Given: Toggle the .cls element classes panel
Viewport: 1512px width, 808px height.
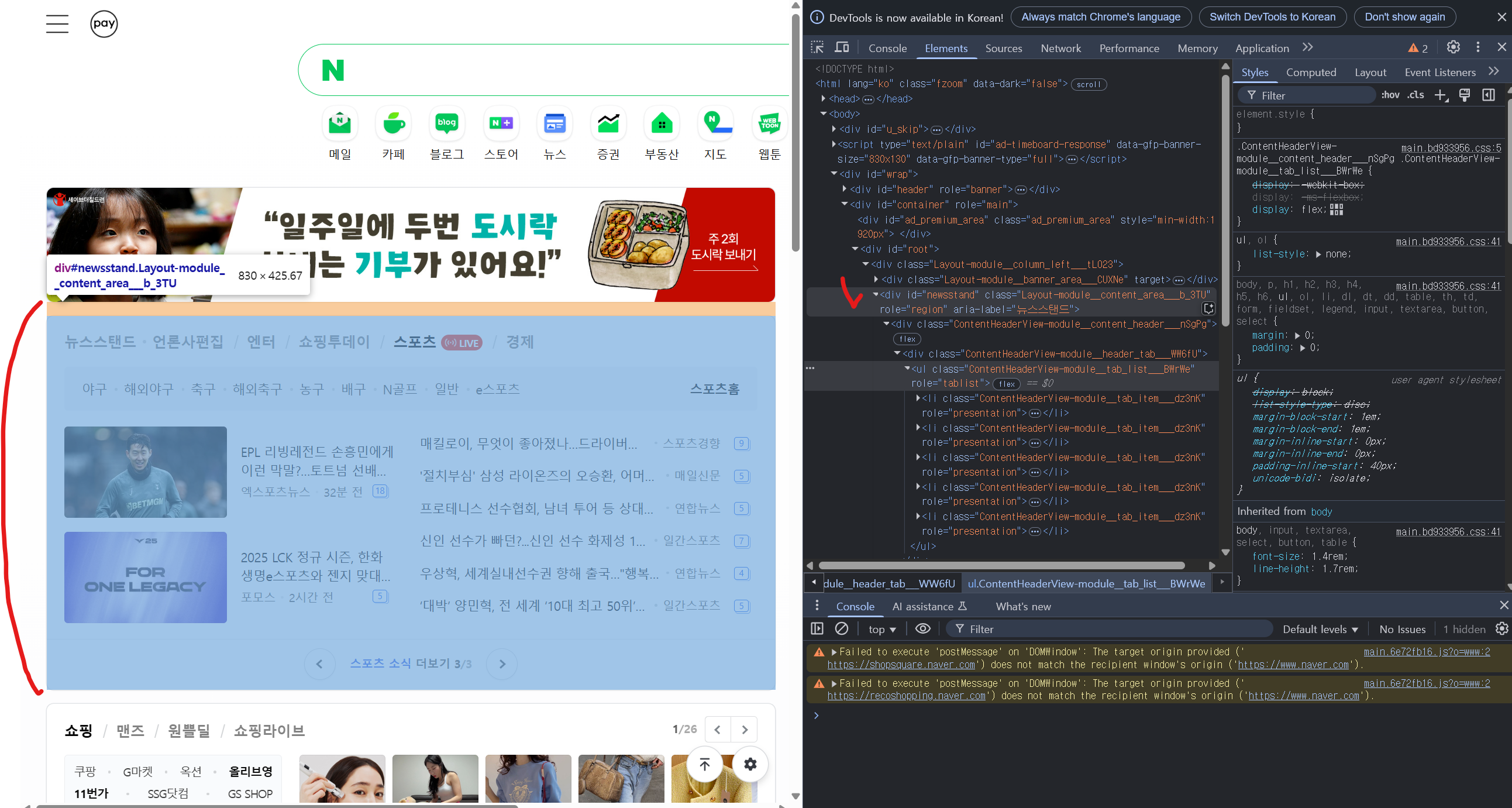Looking at the screenshot, I should point(1415,95).
